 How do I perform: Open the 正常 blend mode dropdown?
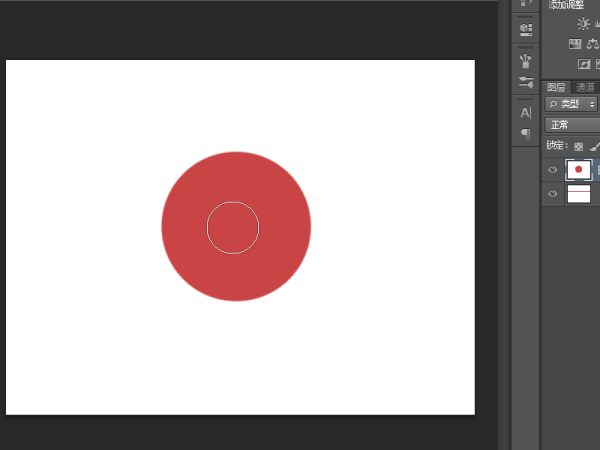(572, 125)
